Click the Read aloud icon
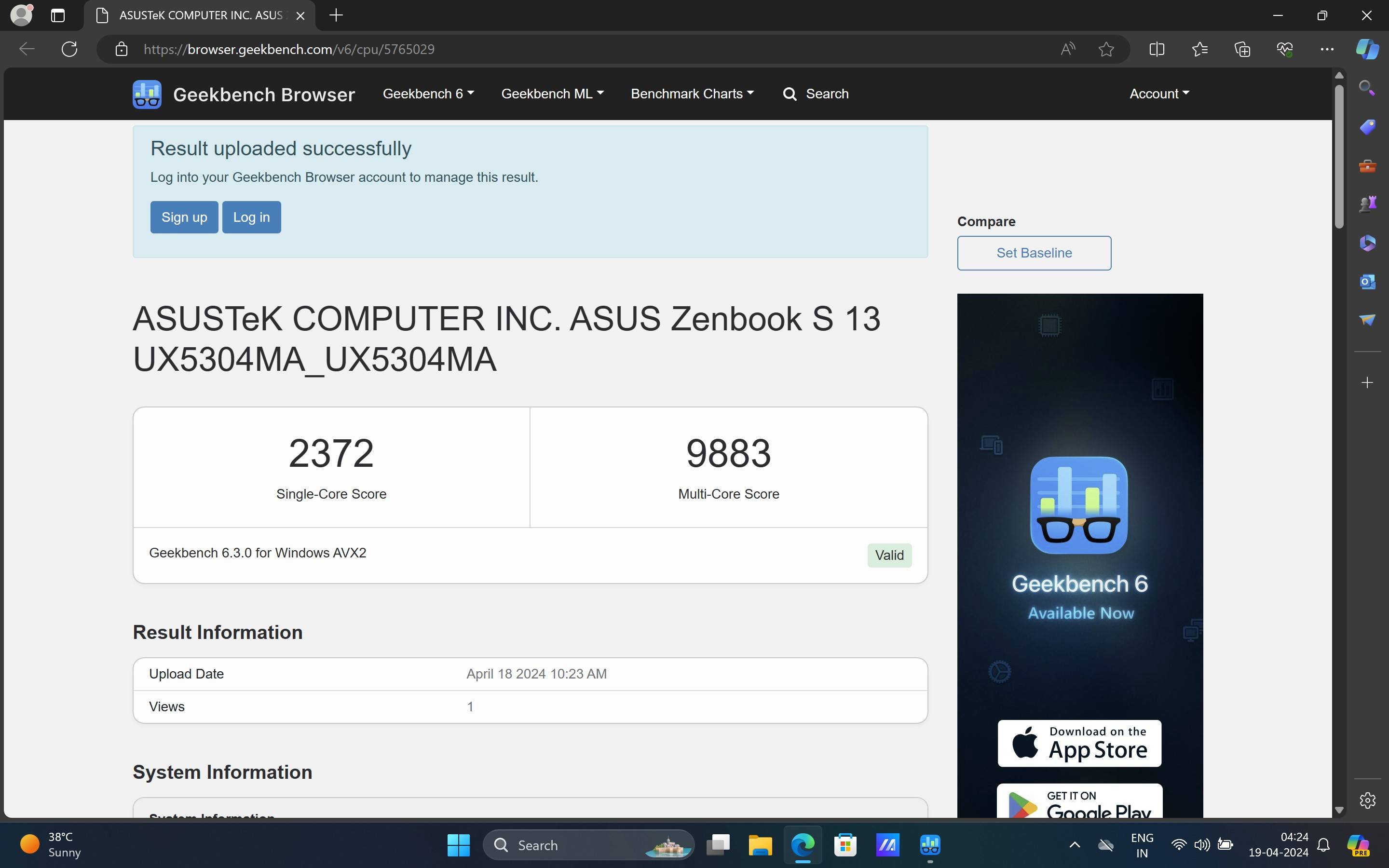1389x868 pixels. click(1067, 49)
